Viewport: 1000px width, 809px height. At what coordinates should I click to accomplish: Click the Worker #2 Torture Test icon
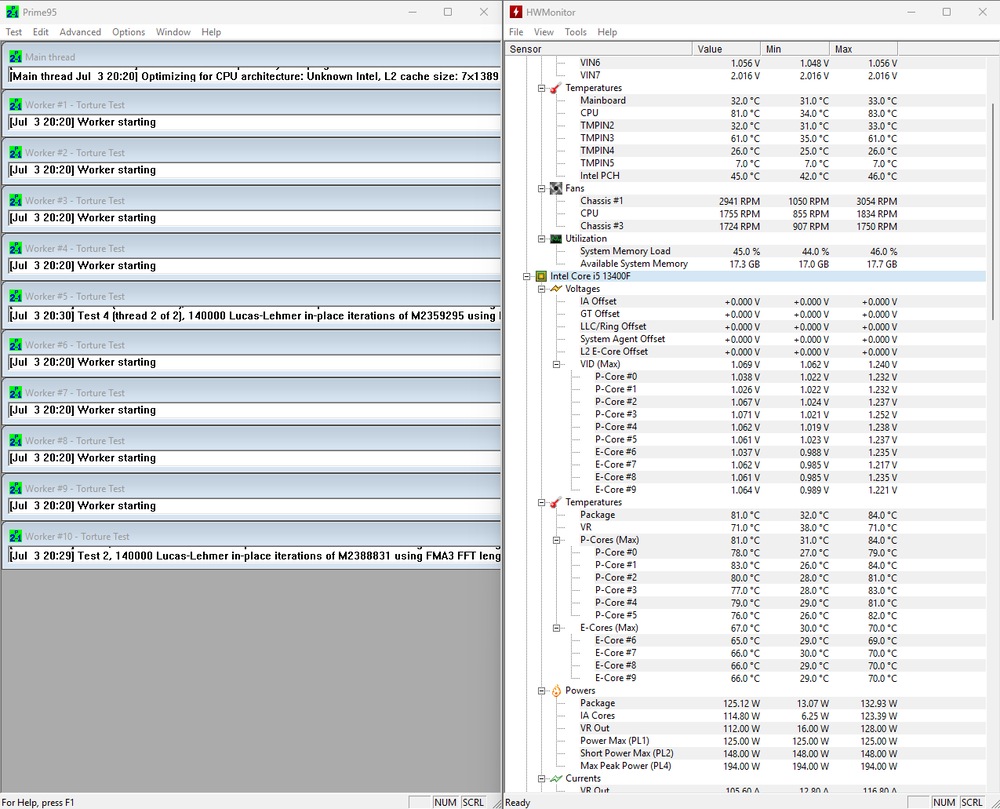click(x=15, y=152)
